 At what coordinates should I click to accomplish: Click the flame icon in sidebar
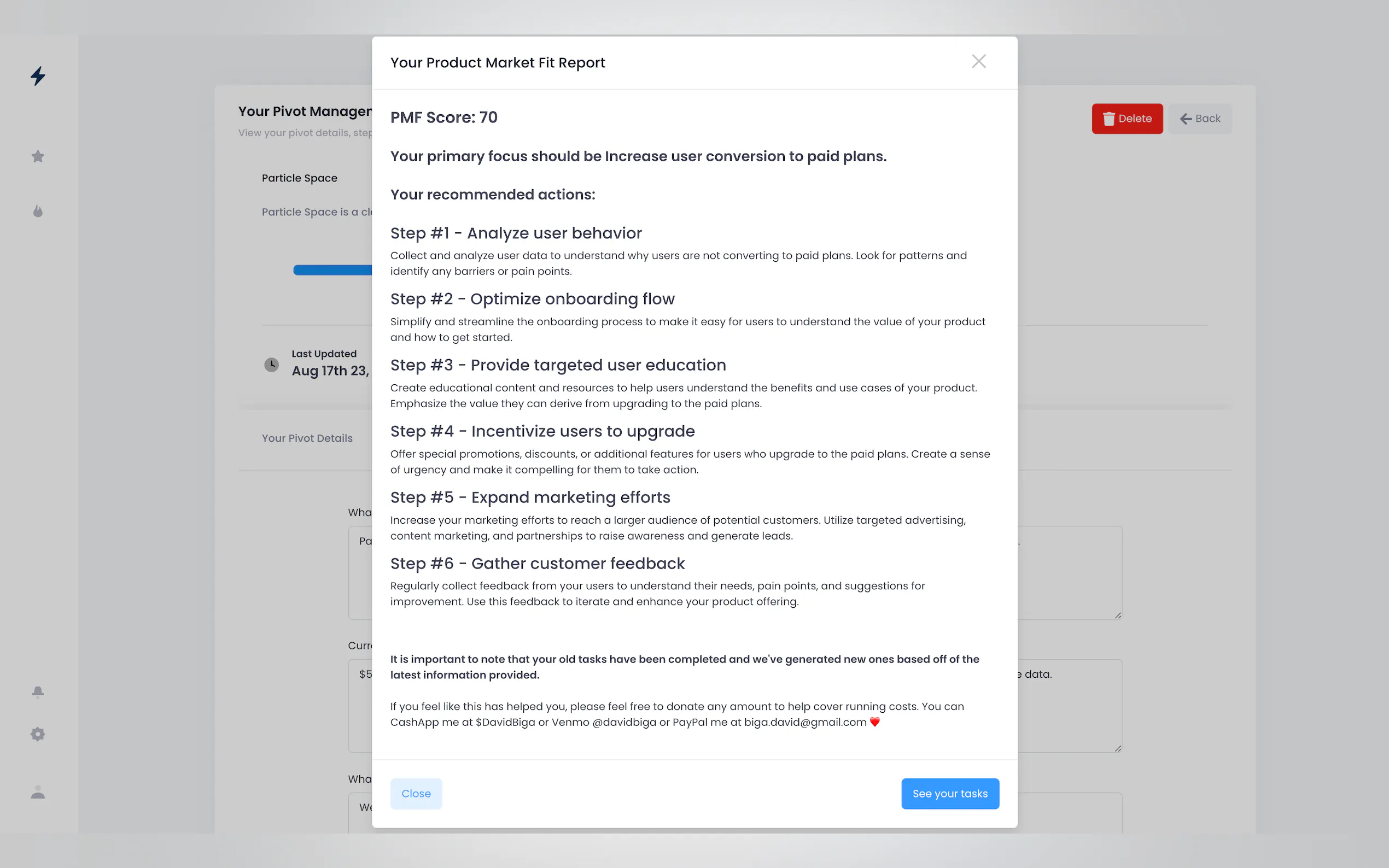click(x=38, y=210)
